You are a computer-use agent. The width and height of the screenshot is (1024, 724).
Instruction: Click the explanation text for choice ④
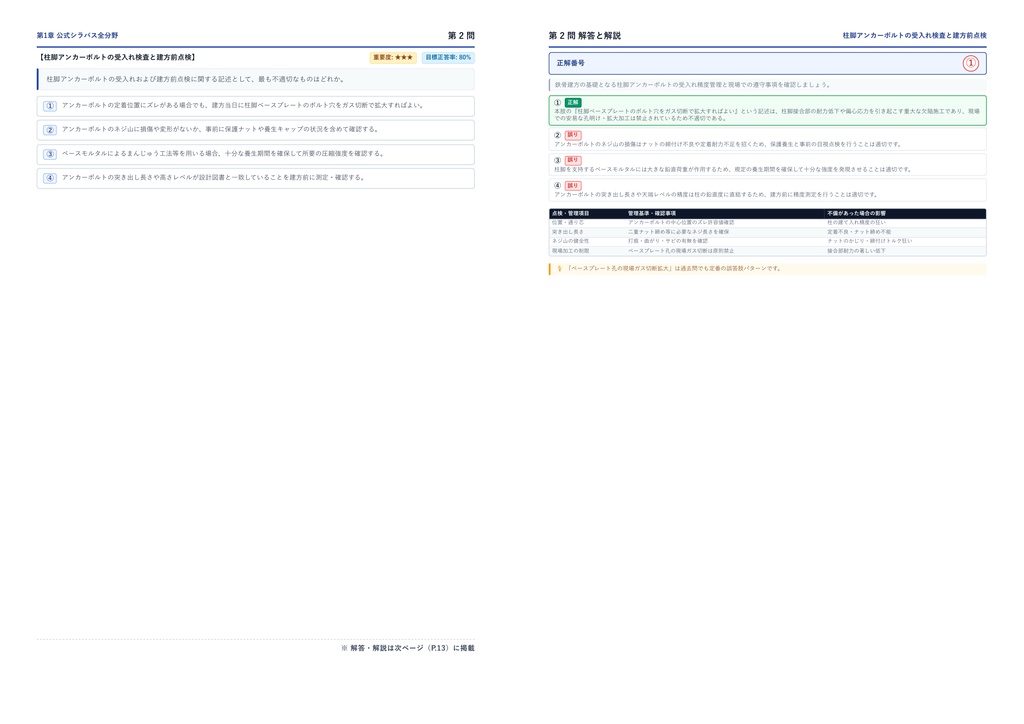point(716,195)
